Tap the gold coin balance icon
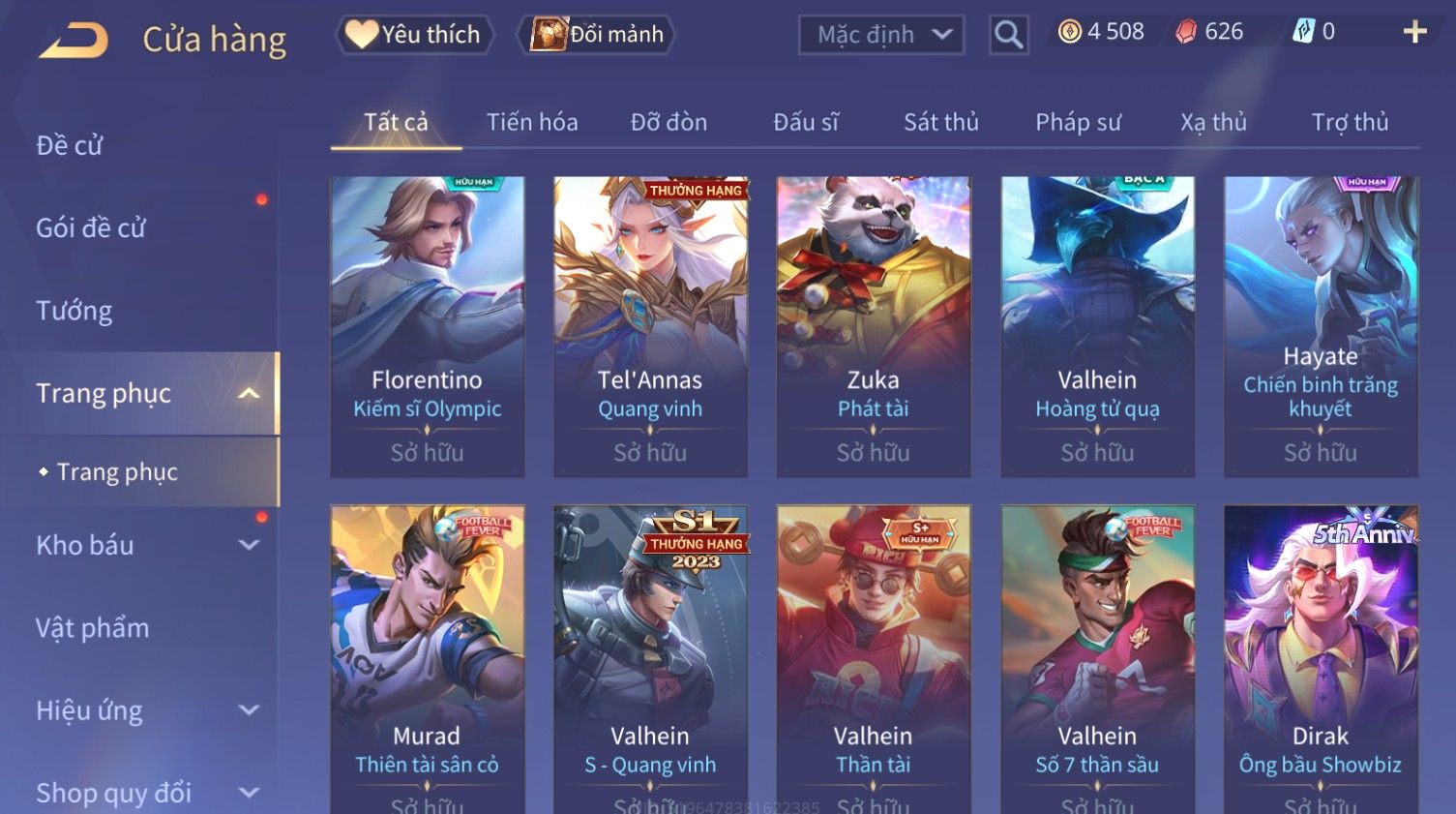This screenshot has width=1456, height=814. [x=1069, y=32]
